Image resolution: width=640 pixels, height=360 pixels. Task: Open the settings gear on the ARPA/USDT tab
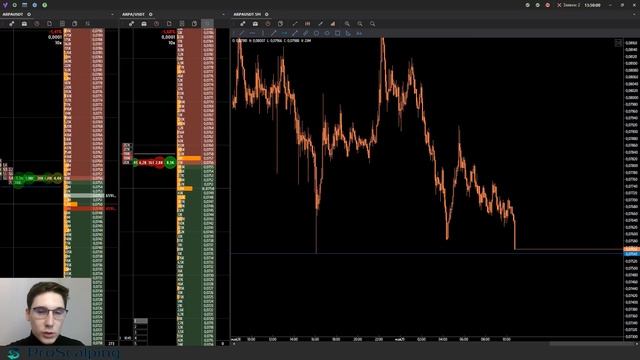click(151, 14)
